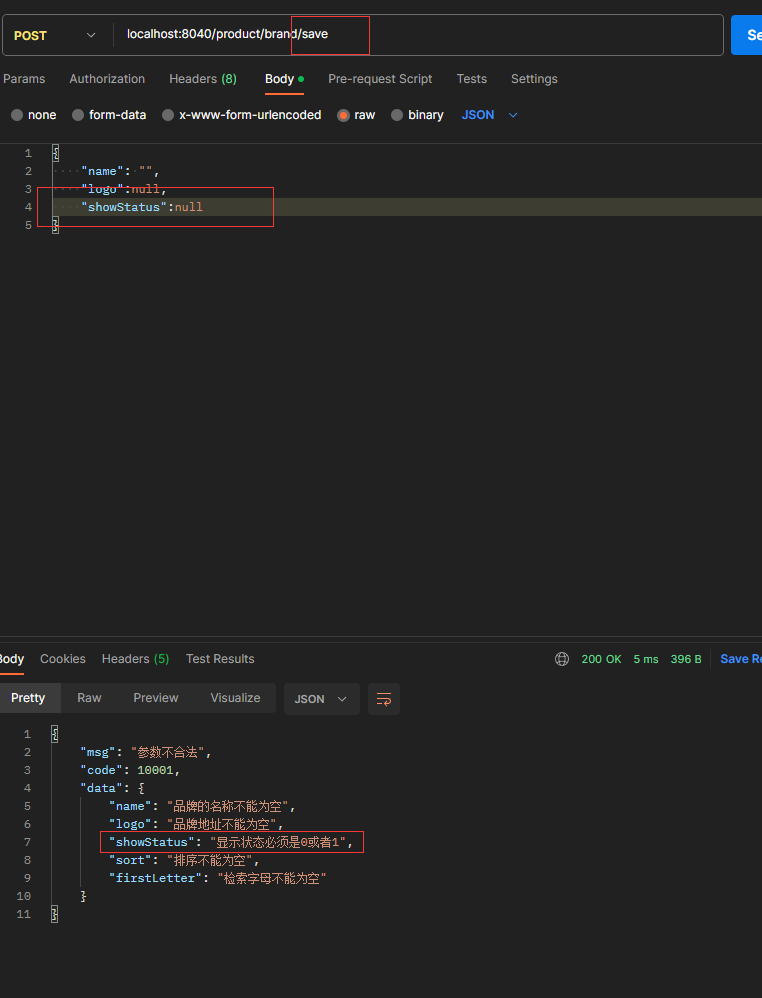762x998 pixels.
Task: Click the blue Send button
Action: (x=747, y=35)
